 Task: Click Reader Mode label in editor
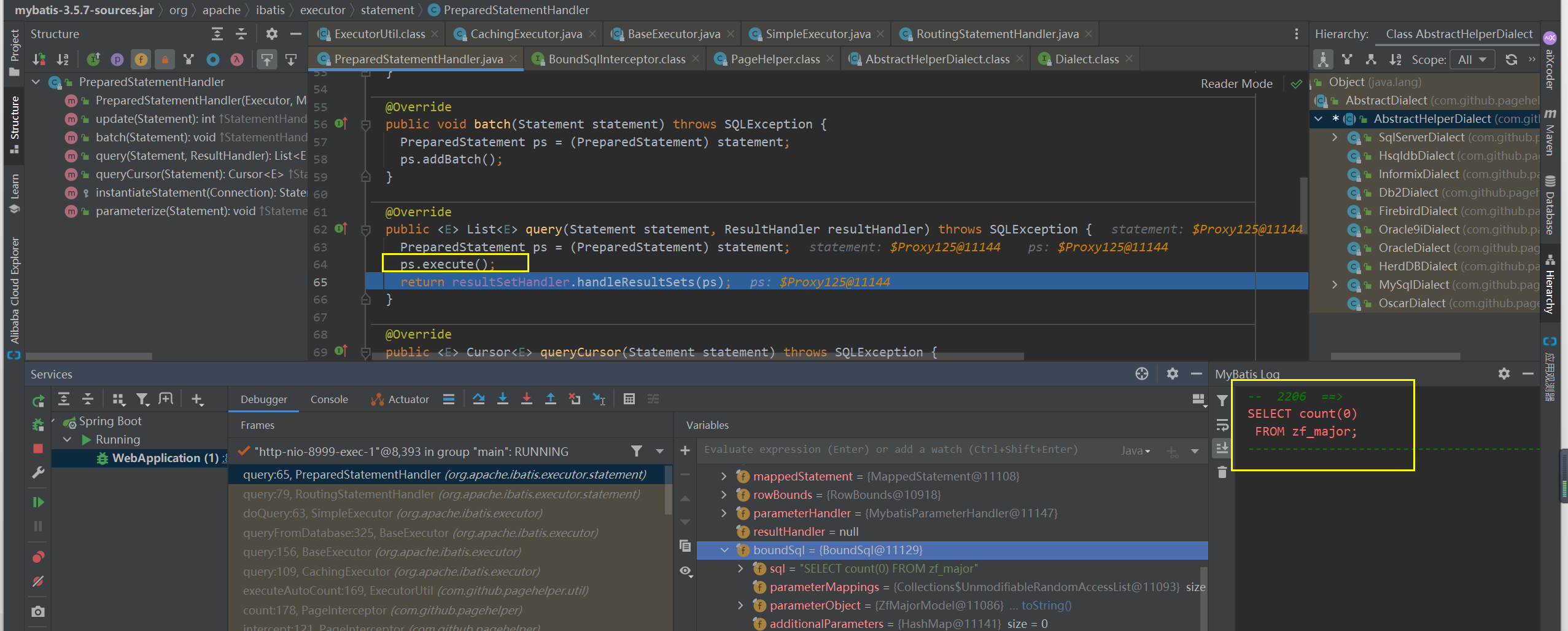point(1236,84)
